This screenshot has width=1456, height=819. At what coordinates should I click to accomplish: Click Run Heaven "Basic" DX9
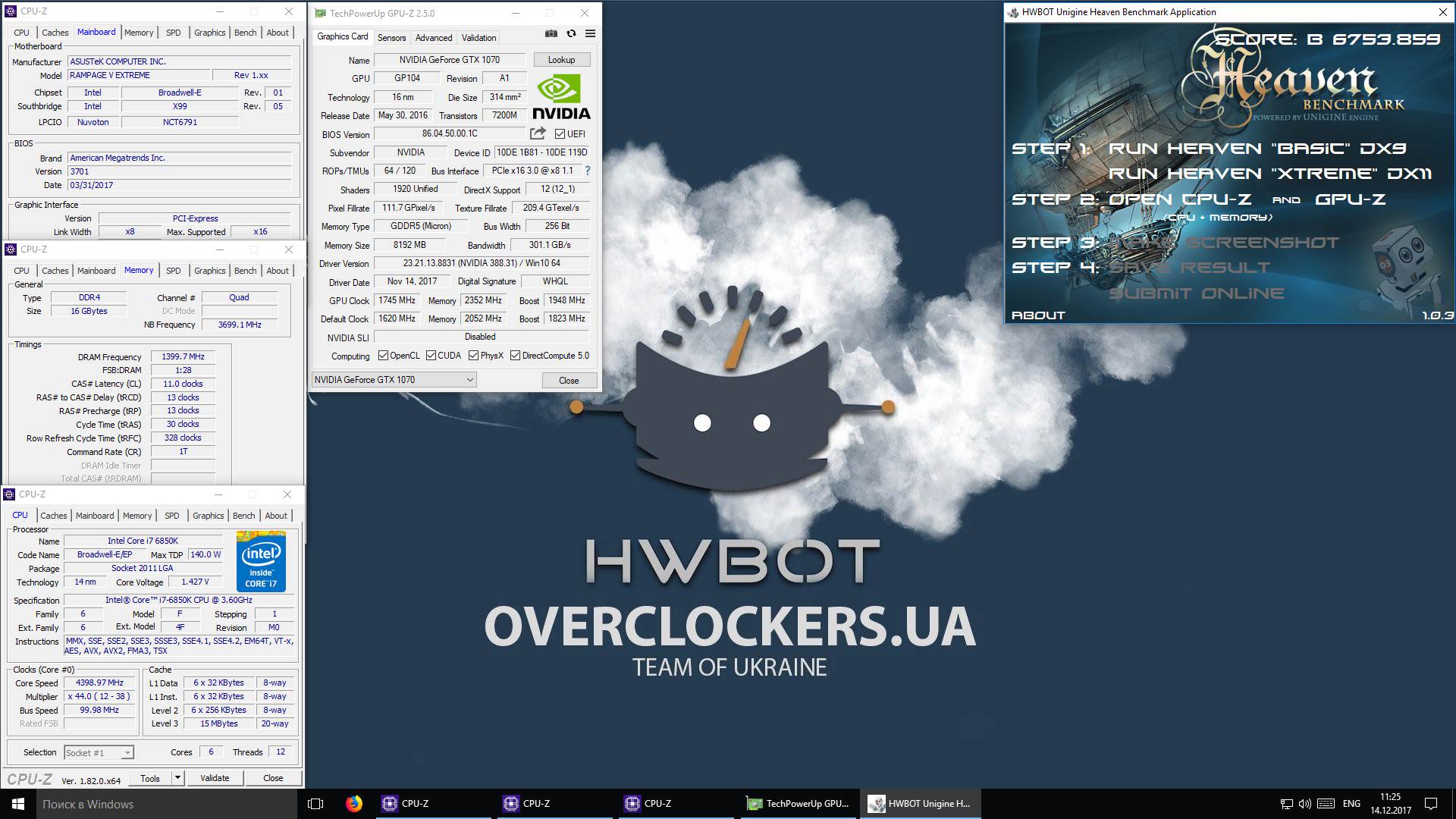point(1257,149)
